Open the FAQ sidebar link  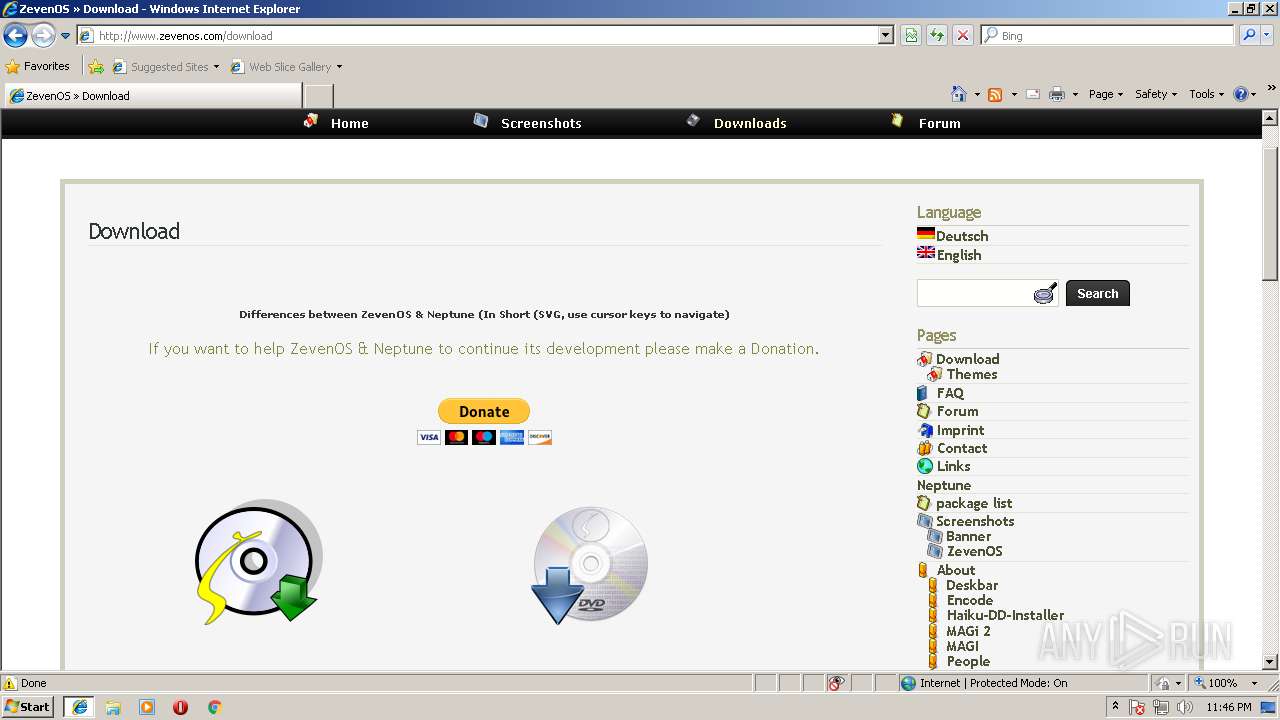tap(950, 393)
